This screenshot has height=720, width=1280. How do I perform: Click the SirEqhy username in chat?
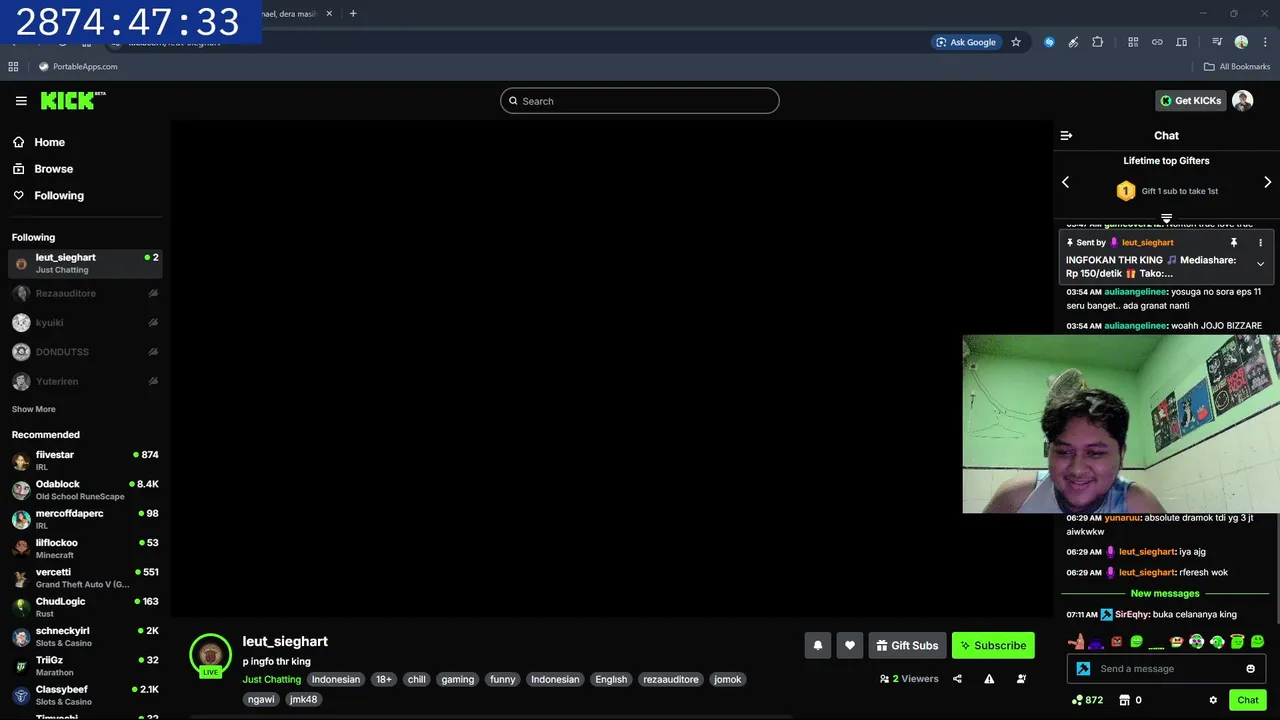(1131, 614)
